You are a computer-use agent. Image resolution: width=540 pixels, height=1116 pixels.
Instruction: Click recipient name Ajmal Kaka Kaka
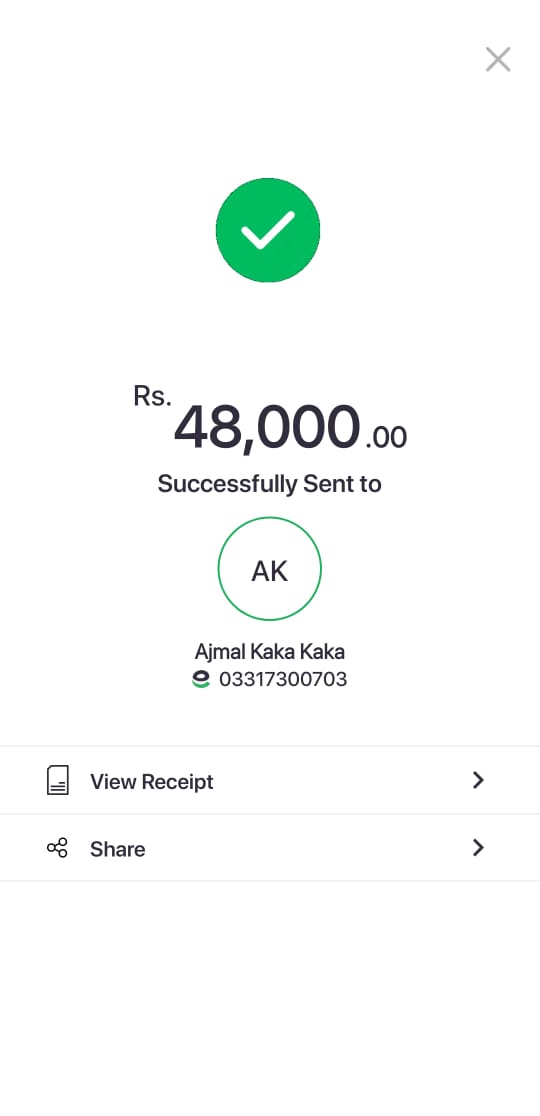click(270, 651)
